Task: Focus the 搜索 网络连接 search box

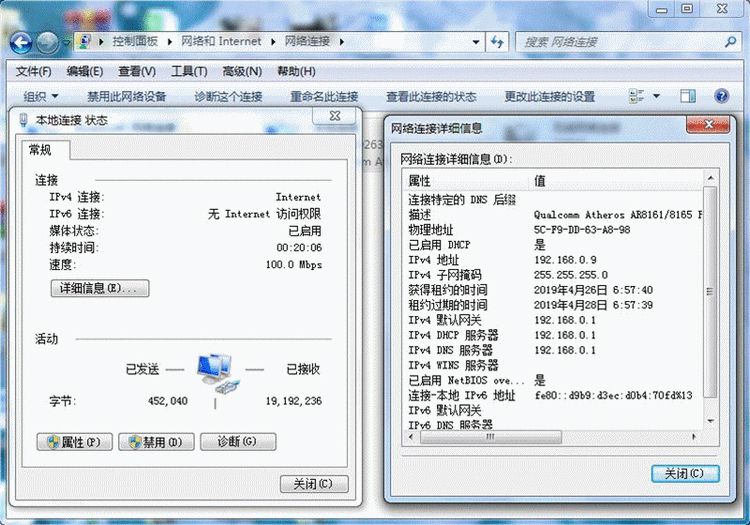Action: pos(619,42)
